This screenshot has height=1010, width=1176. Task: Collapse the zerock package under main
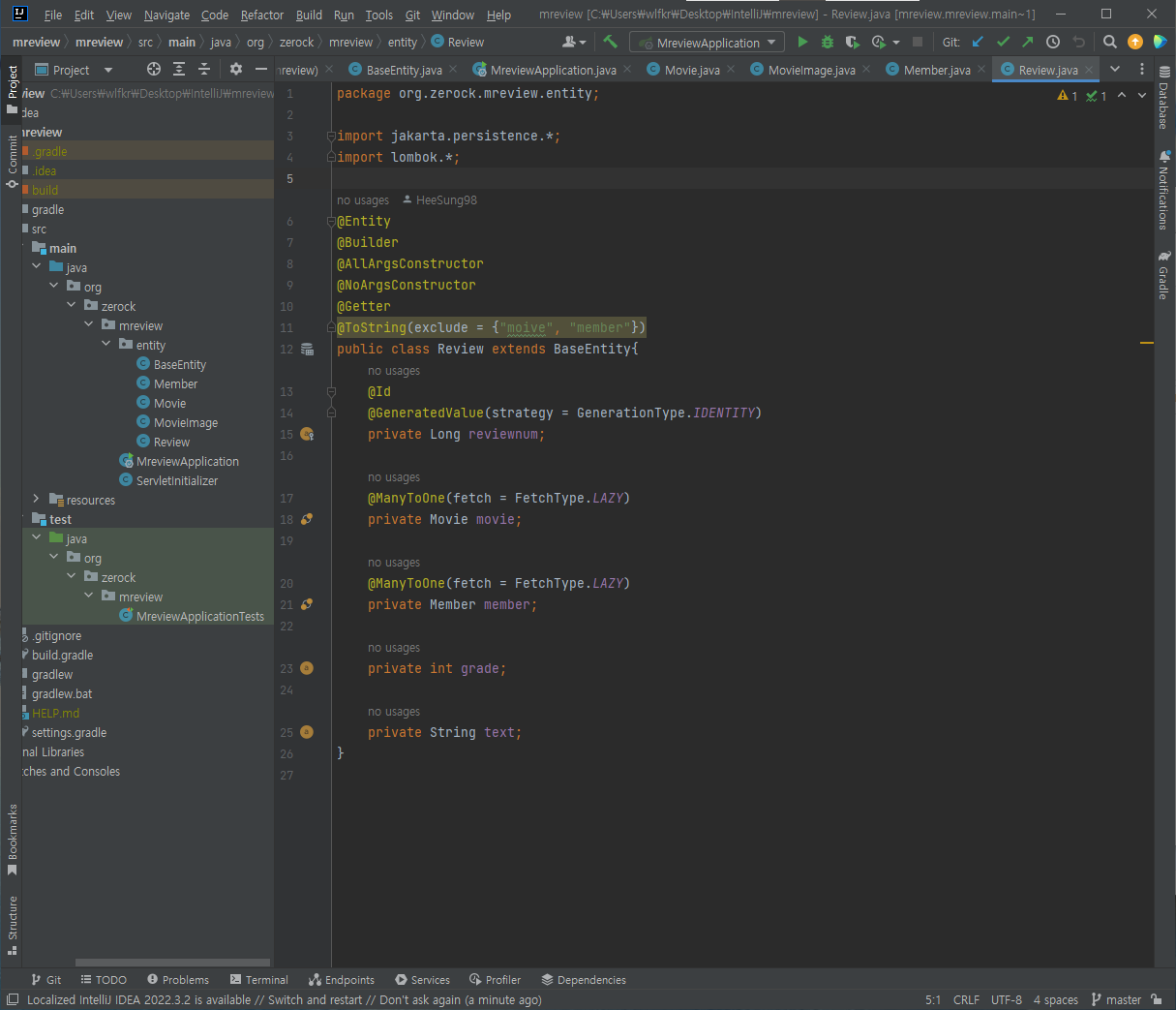point(72,305)
